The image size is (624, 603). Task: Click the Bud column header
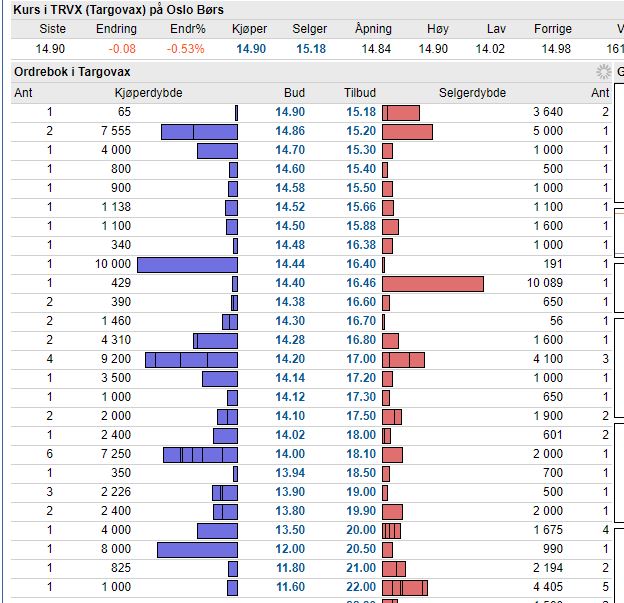point(294,93)
